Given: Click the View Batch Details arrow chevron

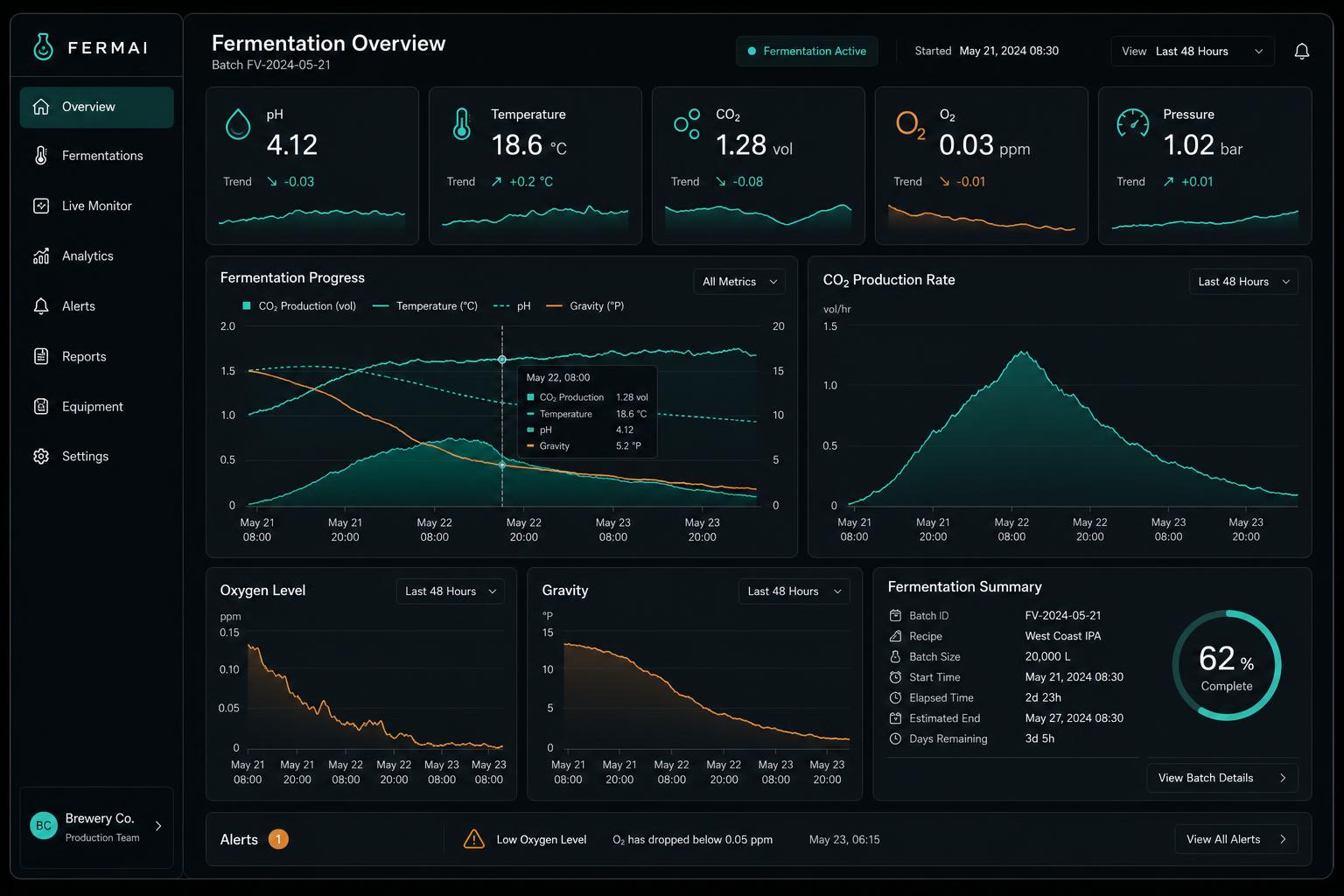Looking at the screenshot, I should pyautogui.click(x=1283, y=778).
